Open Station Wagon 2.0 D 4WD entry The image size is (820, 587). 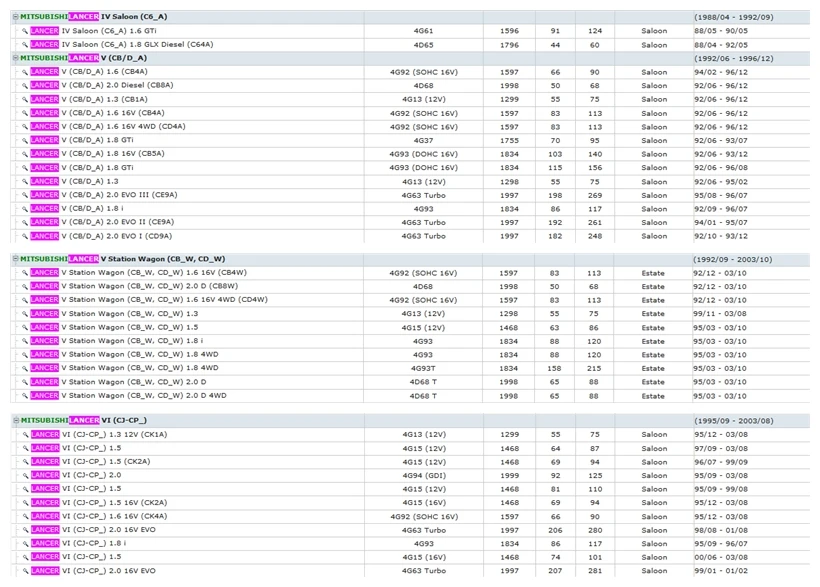click(x=128, y=396)
